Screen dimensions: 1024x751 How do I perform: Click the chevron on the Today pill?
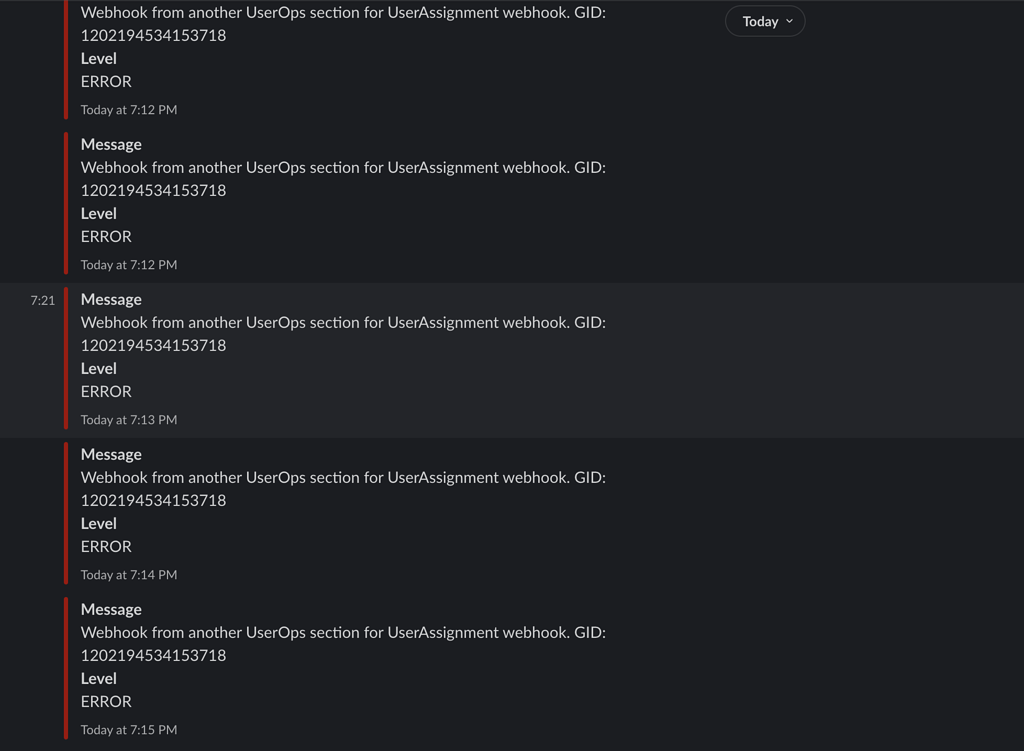point(788,21)
